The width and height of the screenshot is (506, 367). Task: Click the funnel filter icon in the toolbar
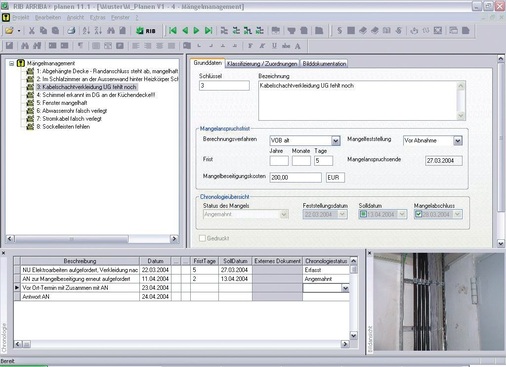coord(292,31)
